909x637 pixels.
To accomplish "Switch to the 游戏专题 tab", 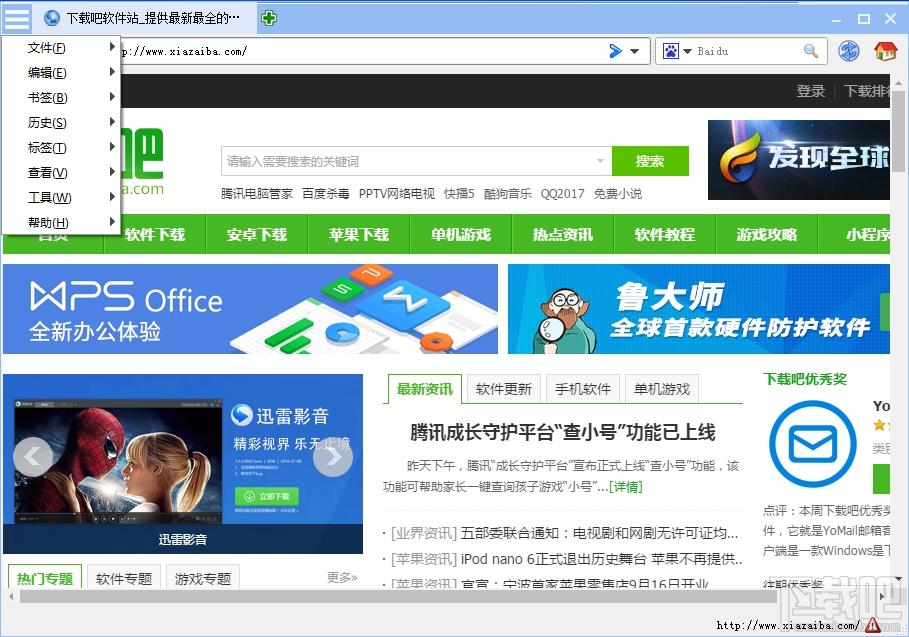I will (203, 577).
